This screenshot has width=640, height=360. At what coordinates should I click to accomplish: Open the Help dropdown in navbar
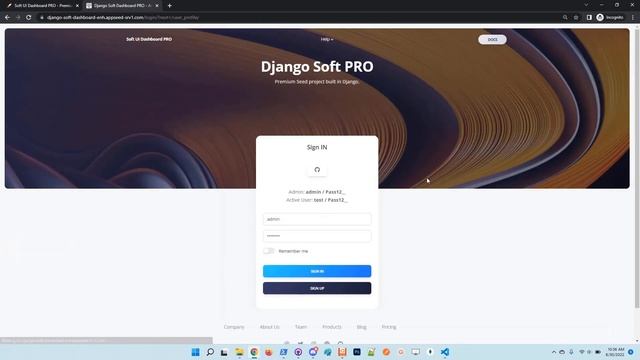click(327, 39)
